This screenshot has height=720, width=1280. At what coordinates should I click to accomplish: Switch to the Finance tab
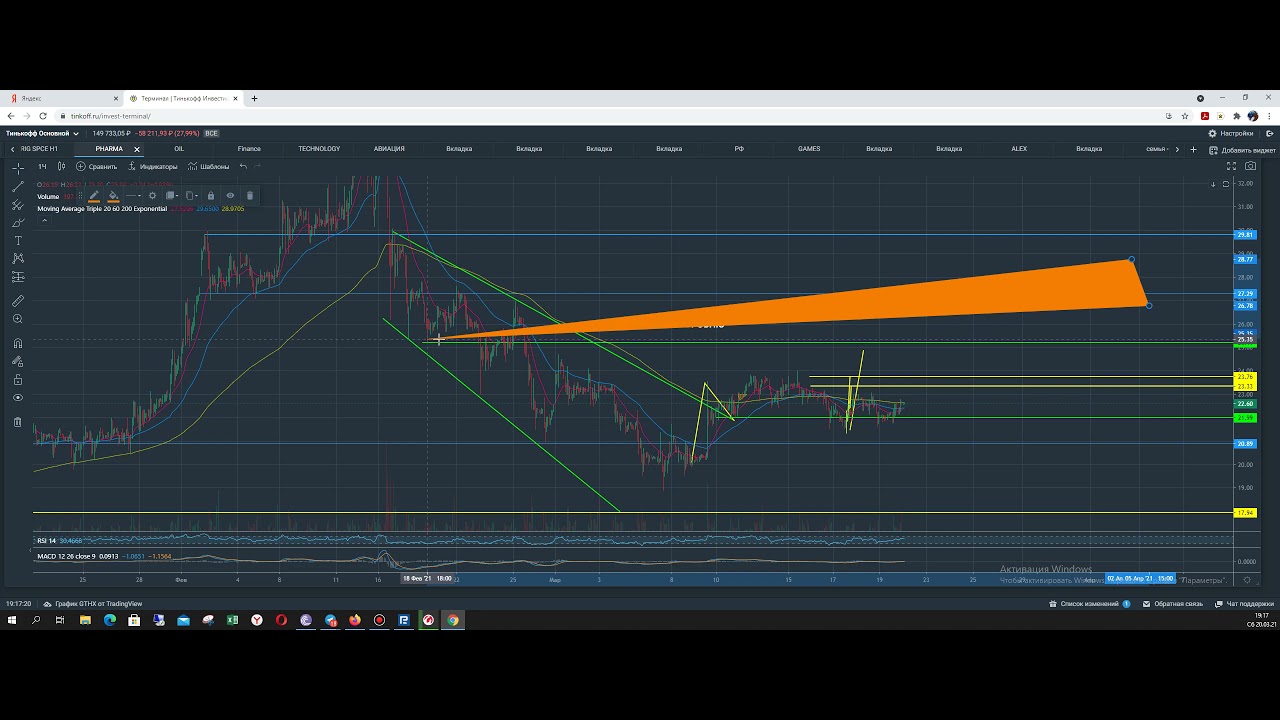point(249,149)
